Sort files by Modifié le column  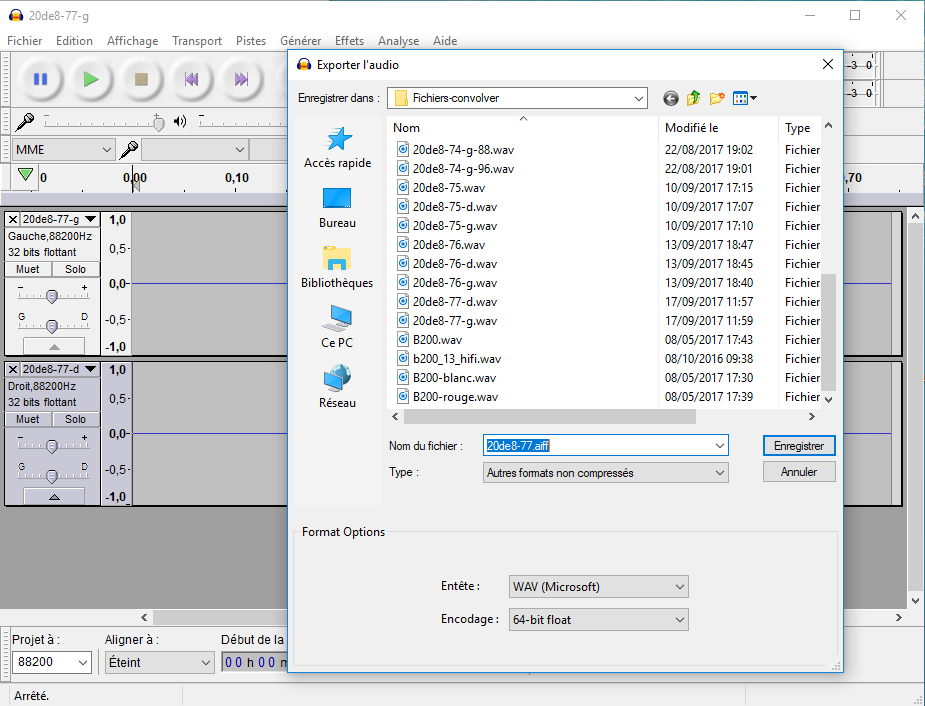pos(718,127)
